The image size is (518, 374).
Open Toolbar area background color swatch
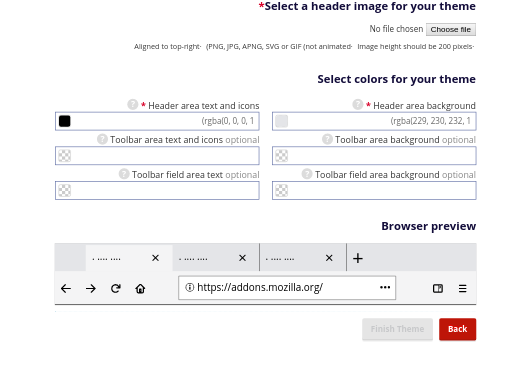(282, 156)
